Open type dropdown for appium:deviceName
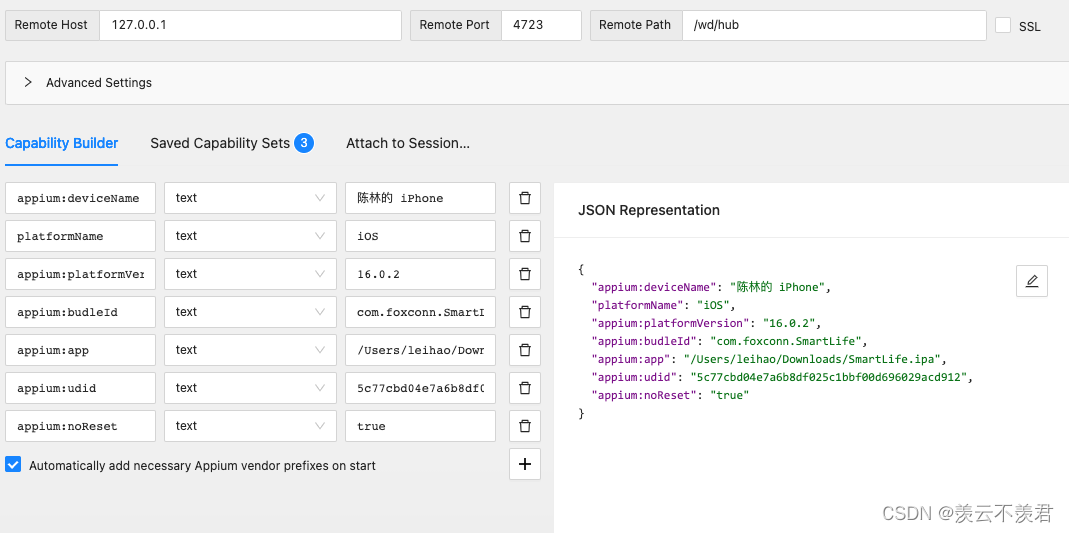 tap(250, 198)
